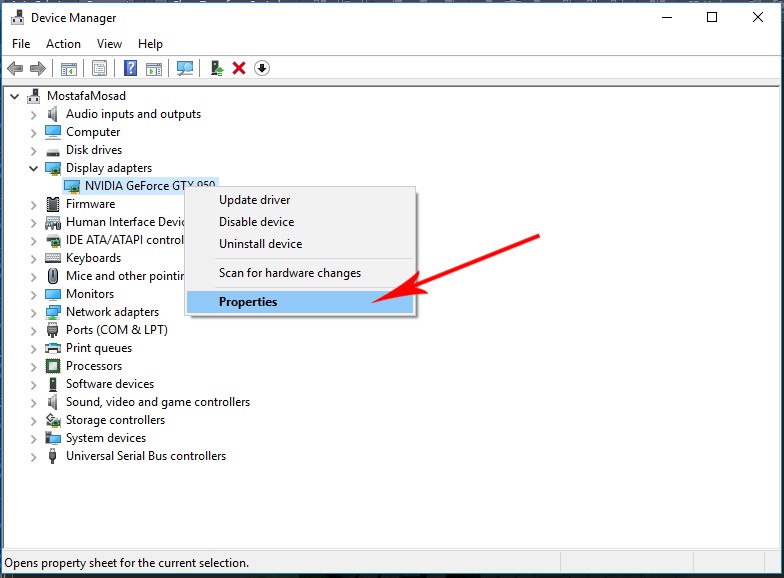This screenshot has height=578, width=784.
Task: Expand the Ports (COM & LPT) chevron
Action: [34, 330]
